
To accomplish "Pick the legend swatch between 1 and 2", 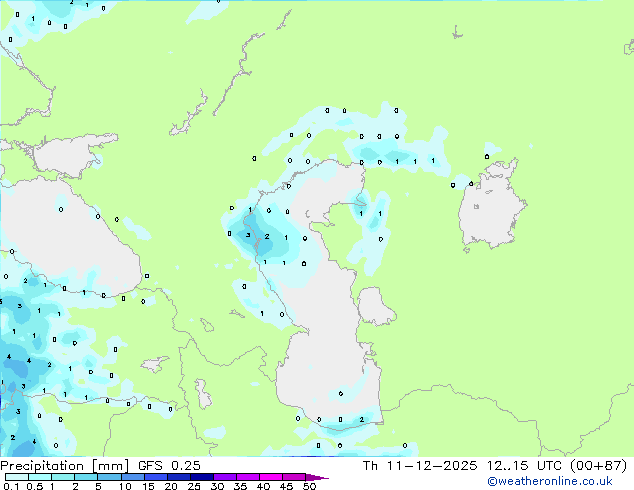I will click(x=63, y=477).
